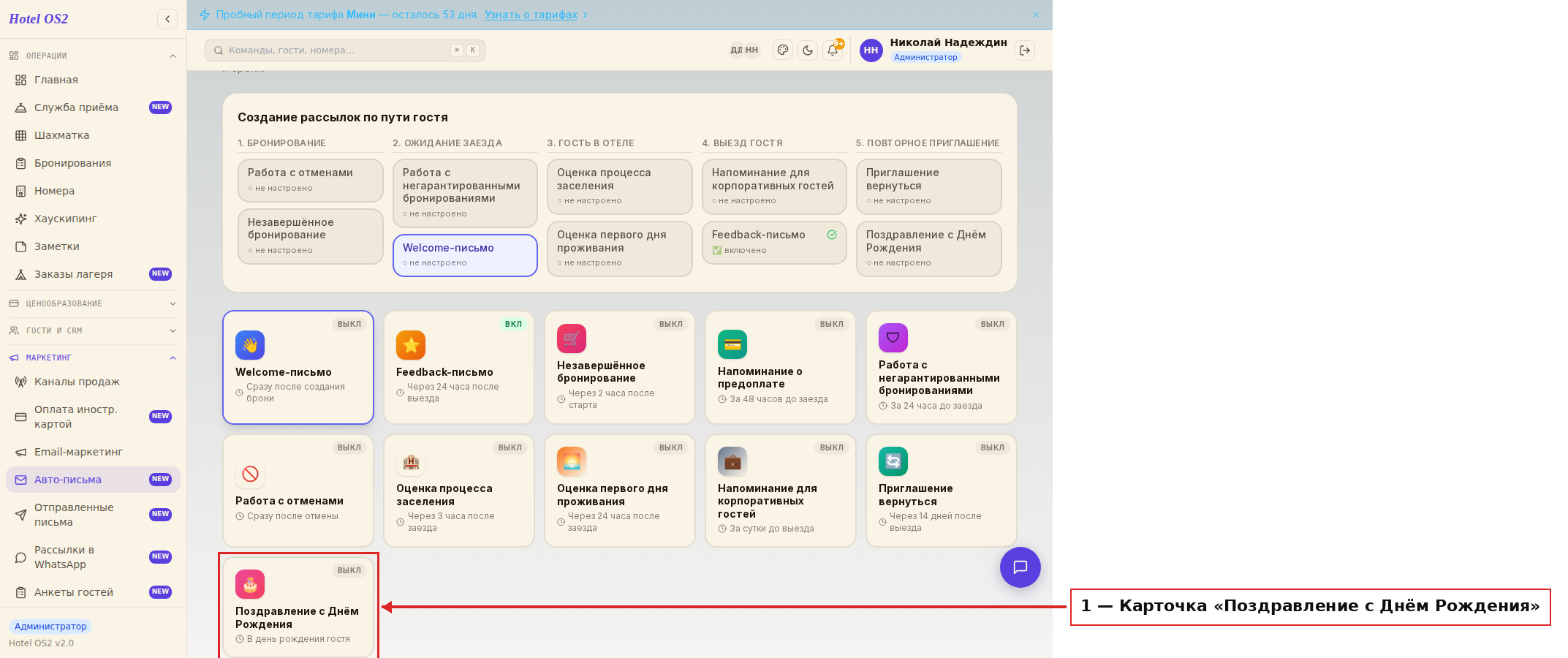The height and width of the screenshot is (658, 1568).
Task: Open Оплата иностр. картой in the sidebar
Action: click(93, 417)
